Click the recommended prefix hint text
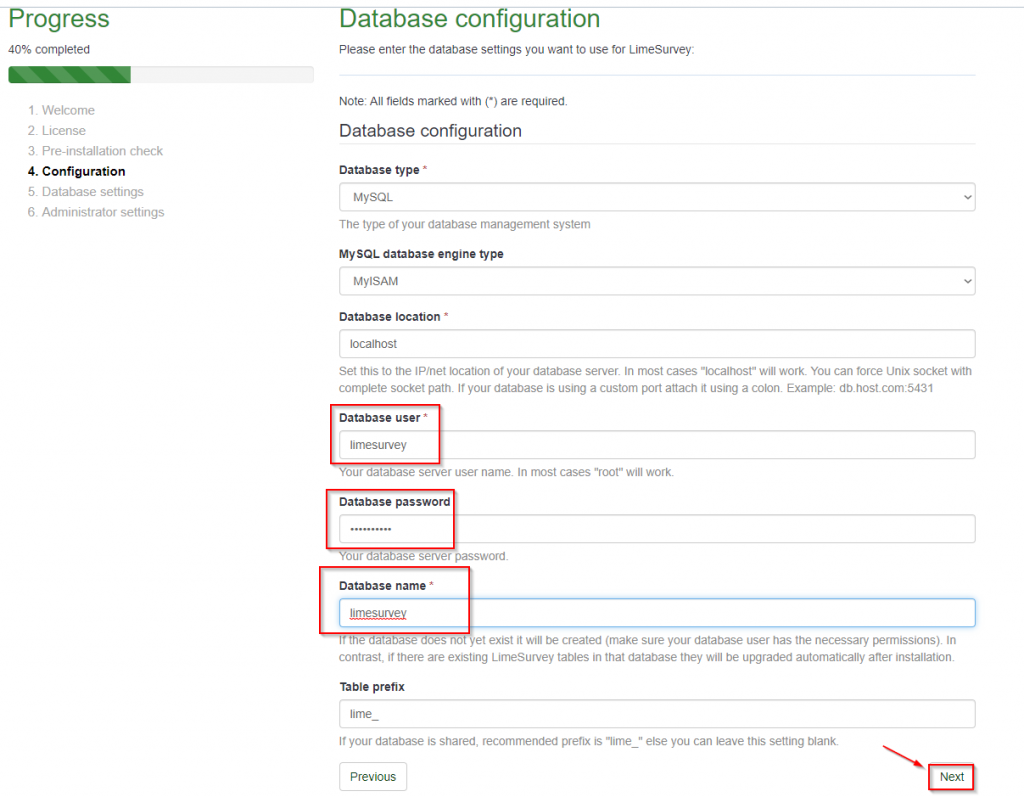1024x797 pixels. coord(588,741)
